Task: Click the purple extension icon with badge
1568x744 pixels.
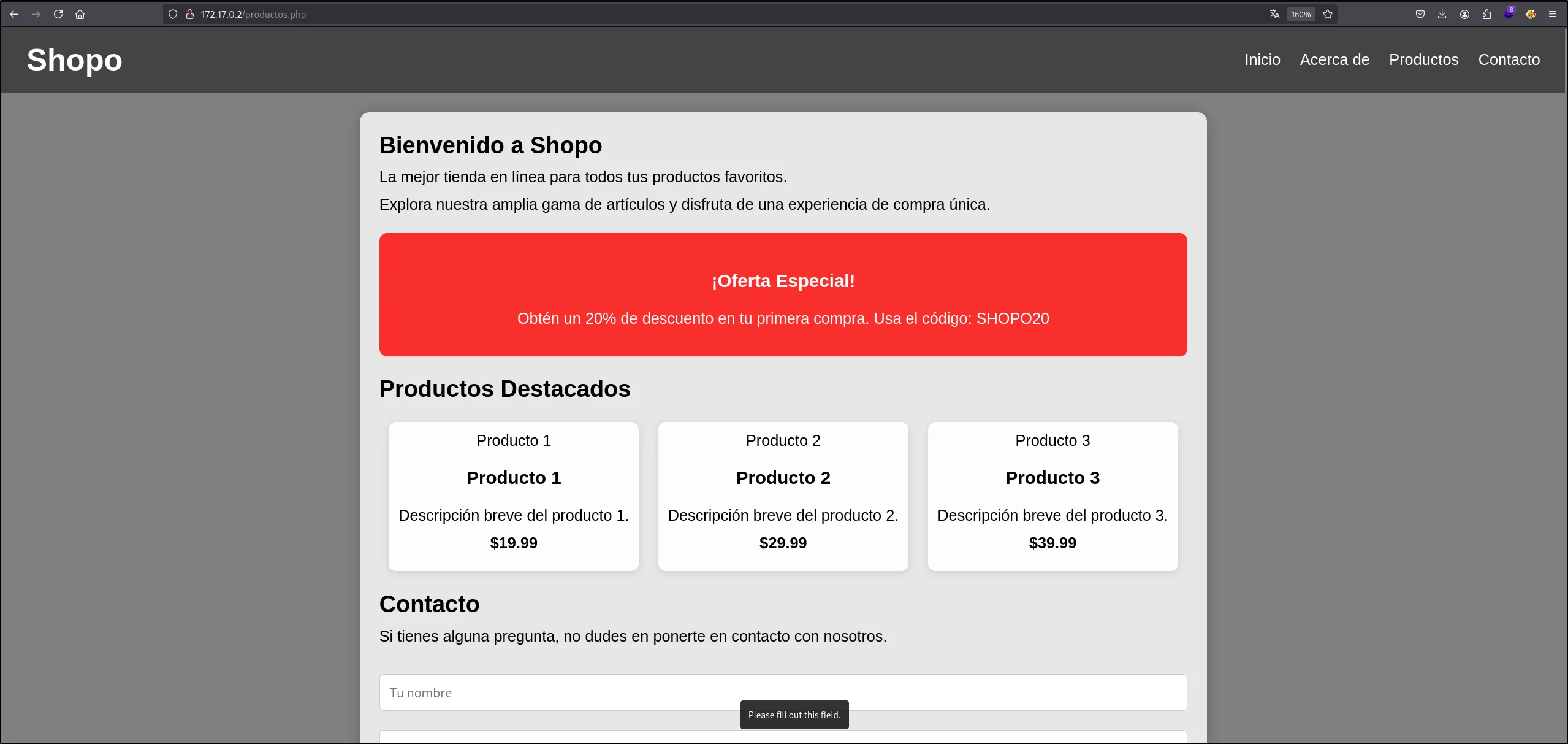Action: coord(1509,13)
